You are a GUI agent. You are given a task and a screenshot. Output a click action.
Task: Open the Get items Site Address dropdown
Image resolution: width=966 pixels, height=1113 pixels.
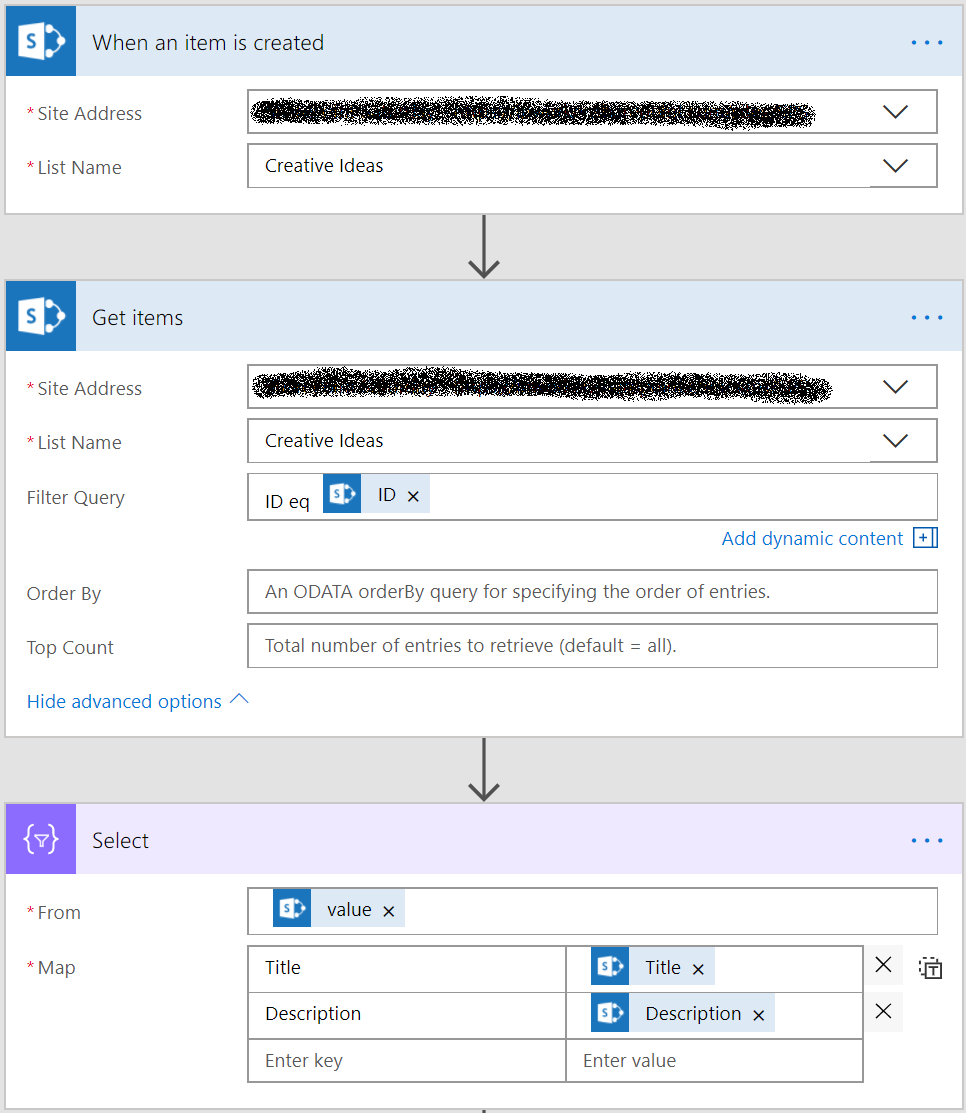[896, 387]
